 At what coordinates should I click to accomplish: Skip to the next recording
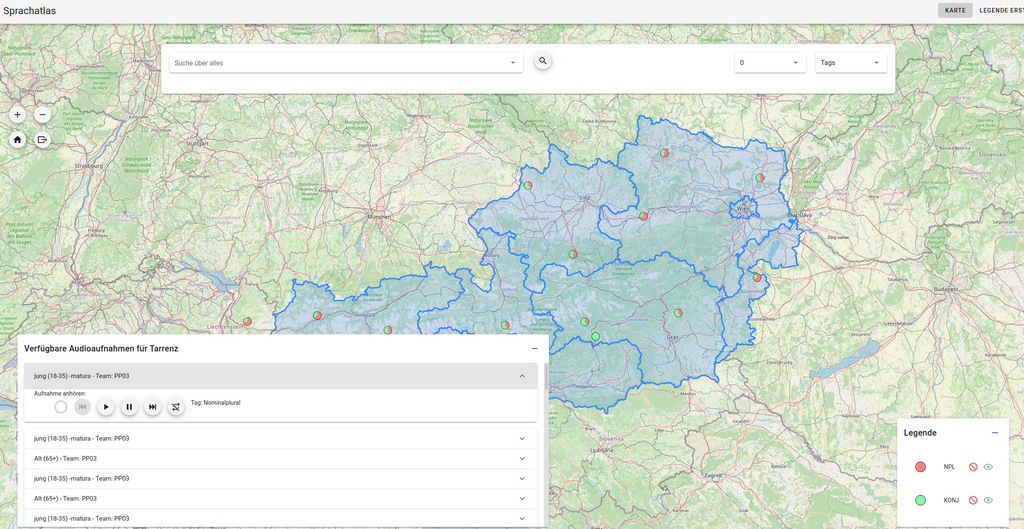coord(152,407)
